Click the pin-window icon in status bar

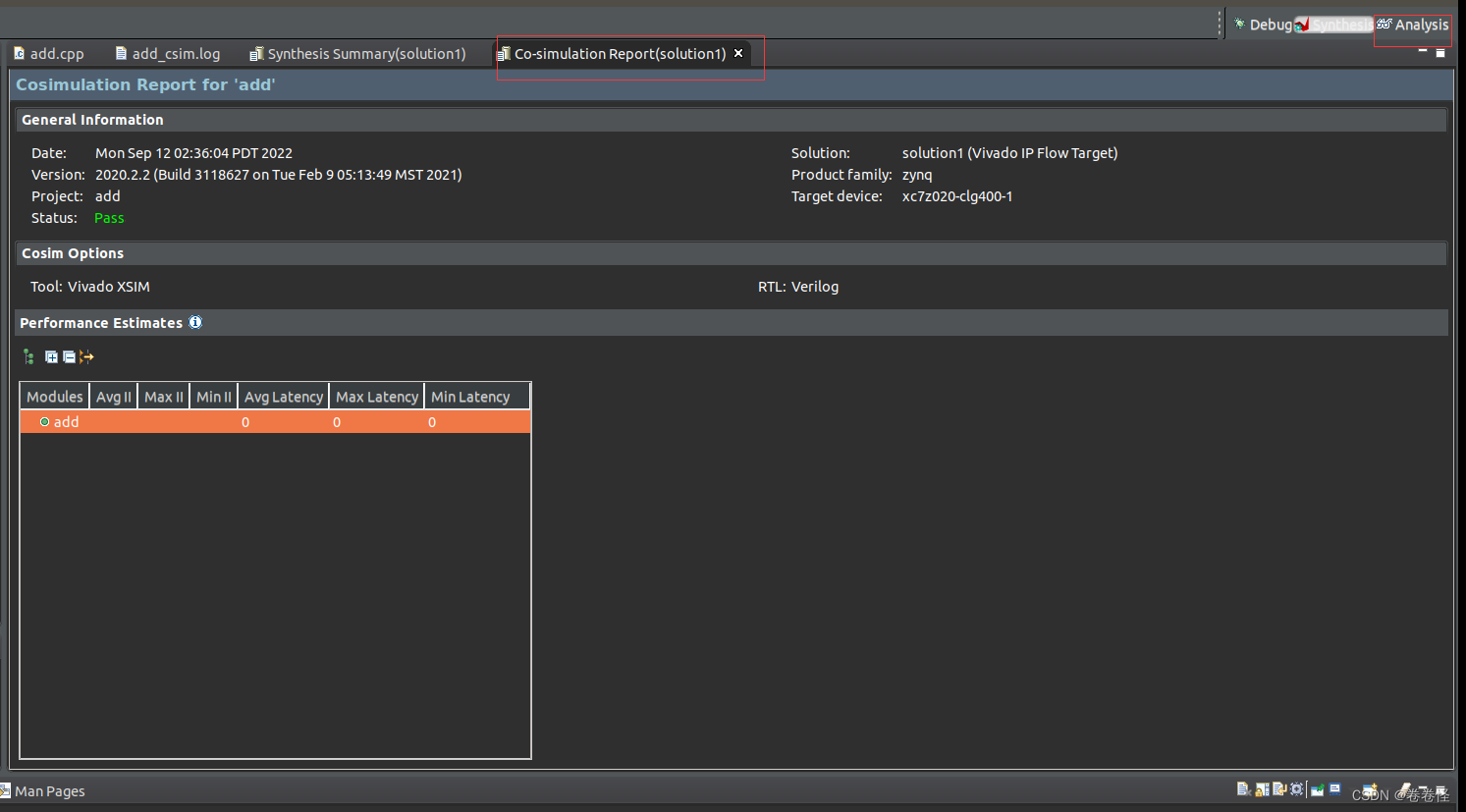point(1317,788)
